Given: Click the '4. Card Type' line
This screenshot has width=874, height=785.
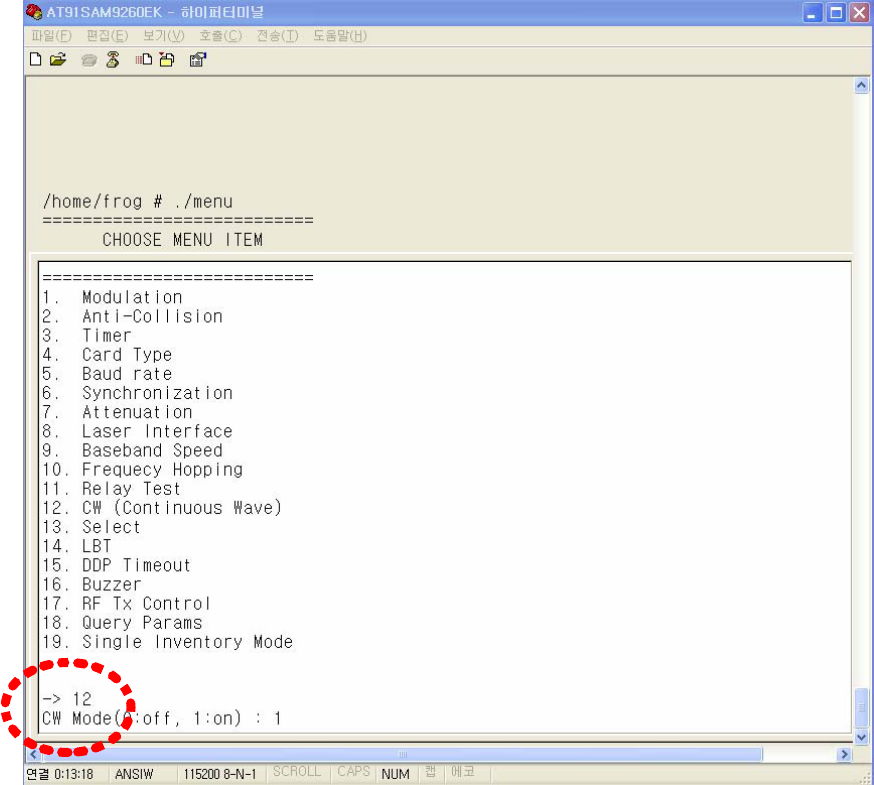Looking at the screenshot, I should pyautogui.click(x=107, y=355).
